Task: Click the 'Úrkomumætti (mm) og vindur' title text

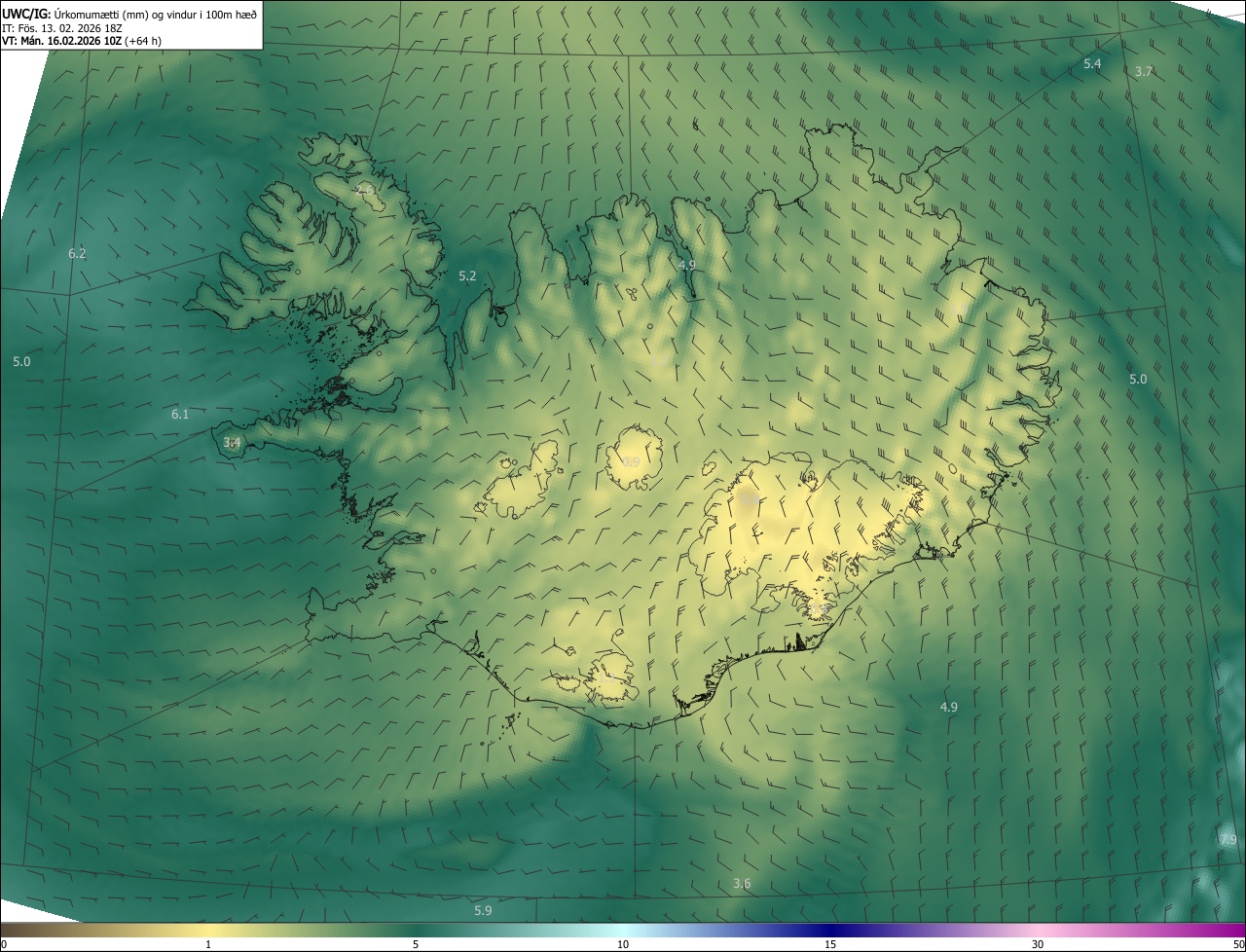Action: tap(156, 14)
